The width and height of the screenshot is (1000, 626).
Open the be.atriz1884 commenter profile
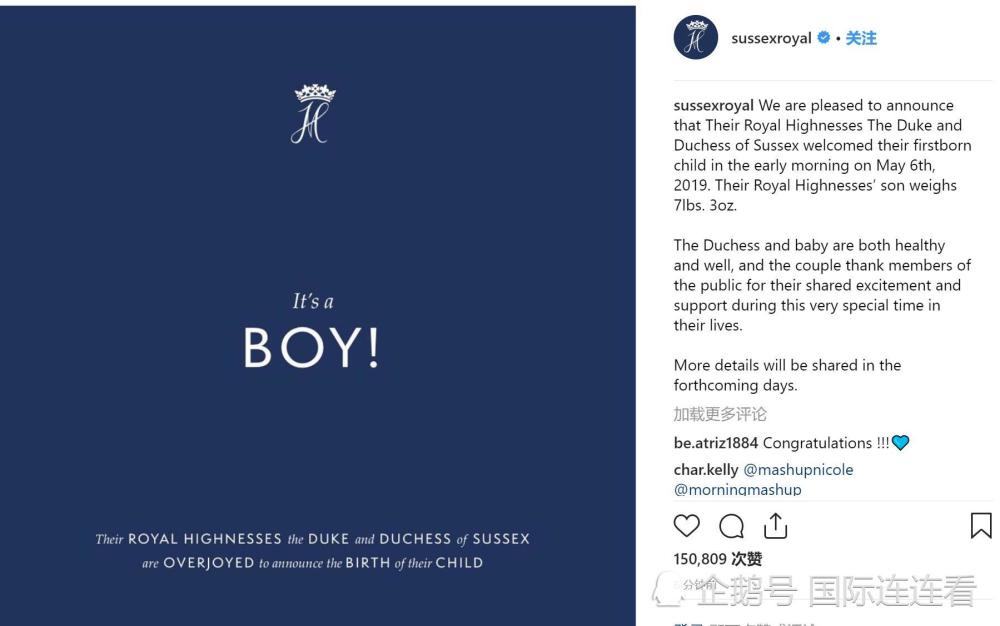pyautogui.click(x=716, y=443)
